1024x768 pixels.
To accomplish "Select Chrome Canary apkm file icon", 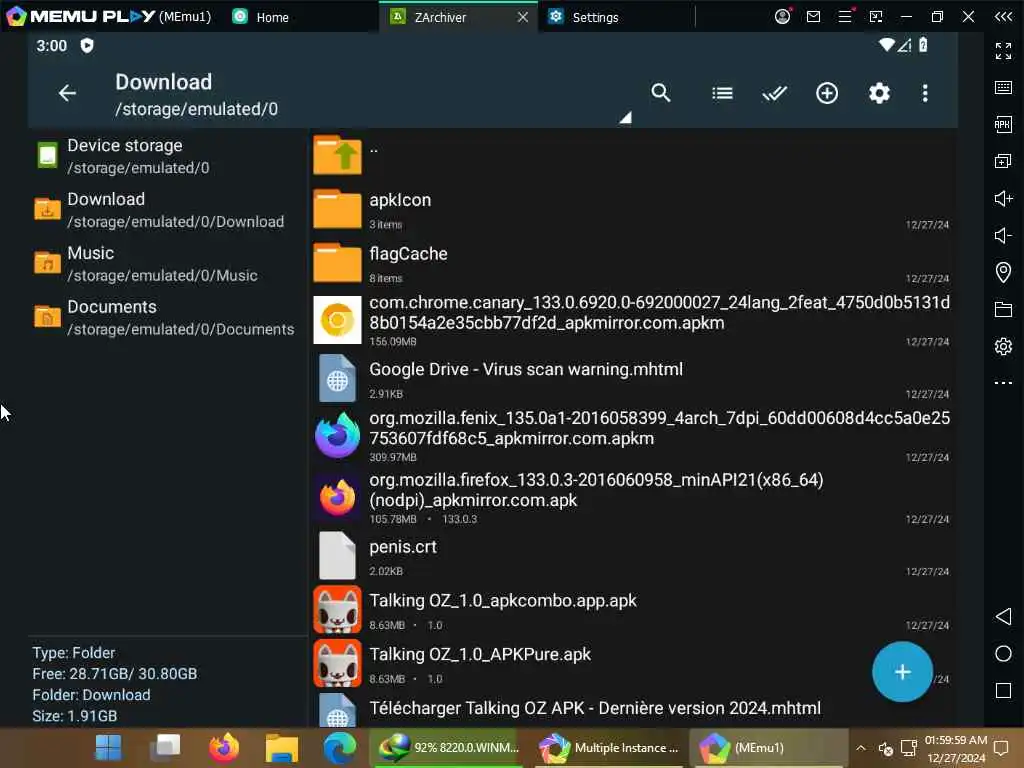I will [337, 320].
